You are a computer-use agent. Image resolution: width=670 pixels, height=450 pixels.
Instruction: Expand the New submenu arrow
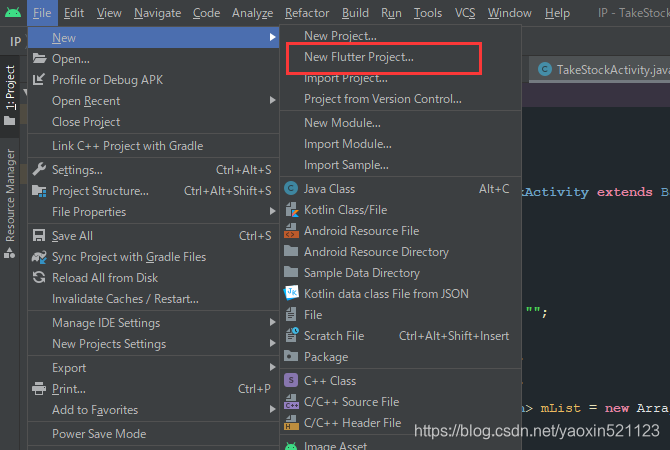[272, 37]
